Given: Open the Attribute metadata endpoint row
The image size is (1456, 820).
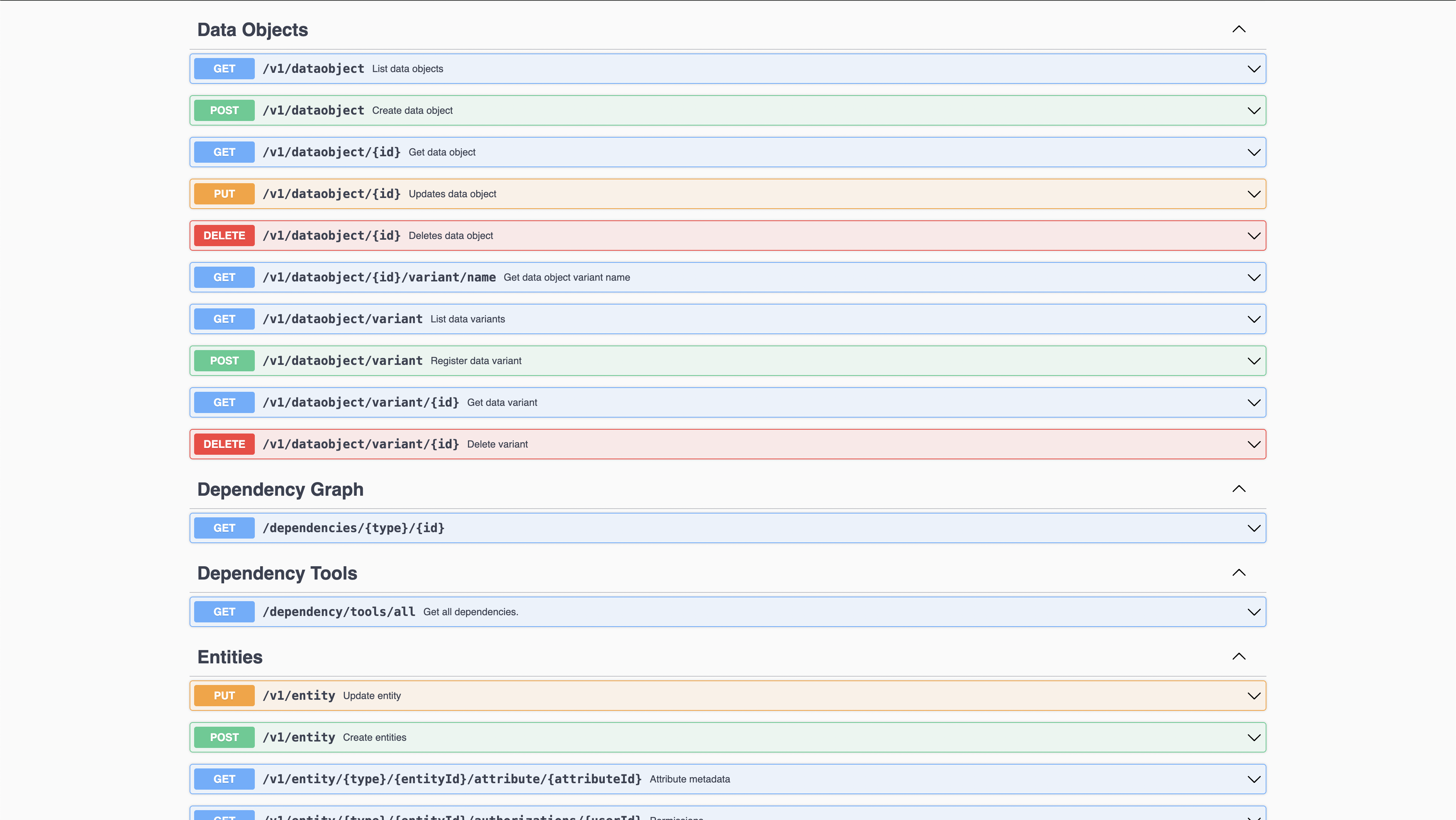Looking at the screenshot, I should click(690, 779).
